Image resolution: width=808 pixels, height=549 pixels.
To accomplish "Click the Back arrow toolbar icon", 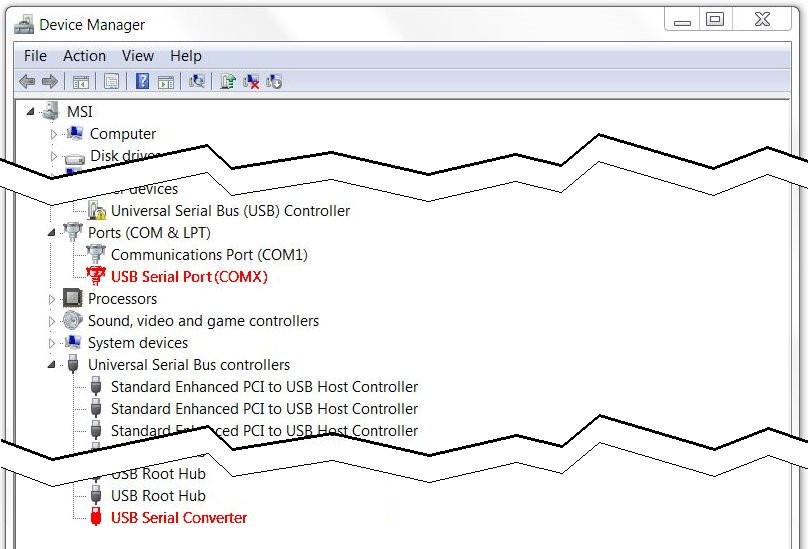I will point(27,82).
